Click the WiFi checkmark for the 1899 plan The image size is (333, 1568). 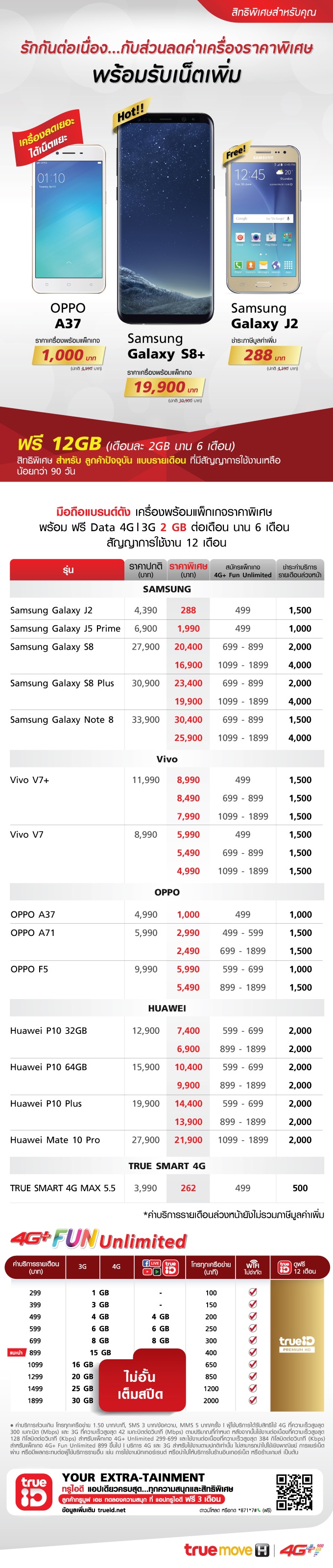pyautogui.click(x=253, y=1399)
